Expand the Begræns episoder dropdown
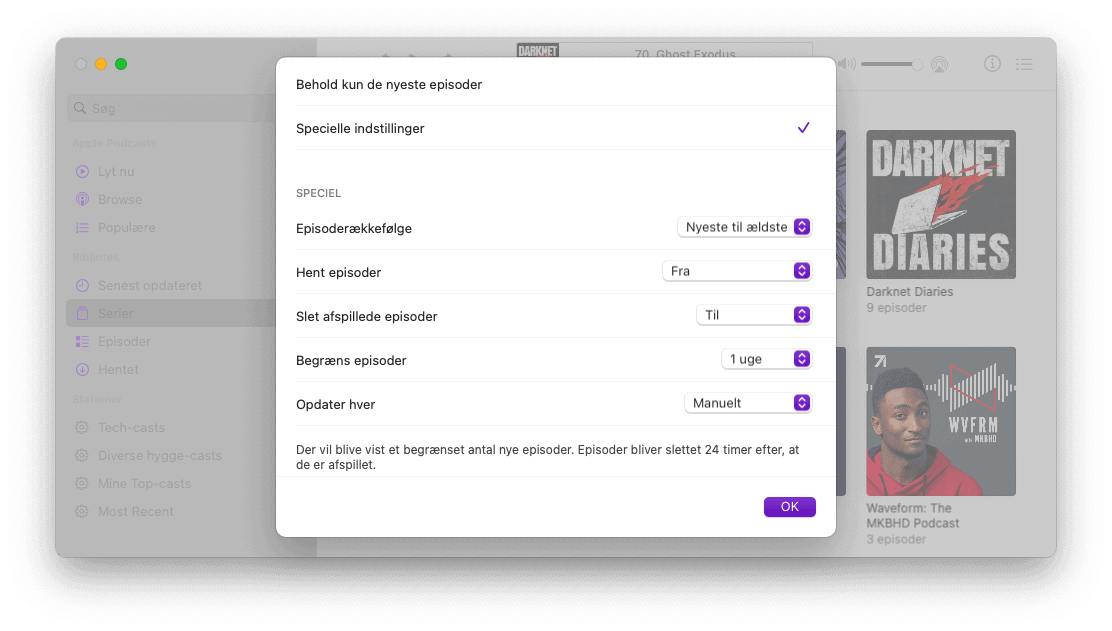The image size is (1112, 631). (x=766, y=359)
